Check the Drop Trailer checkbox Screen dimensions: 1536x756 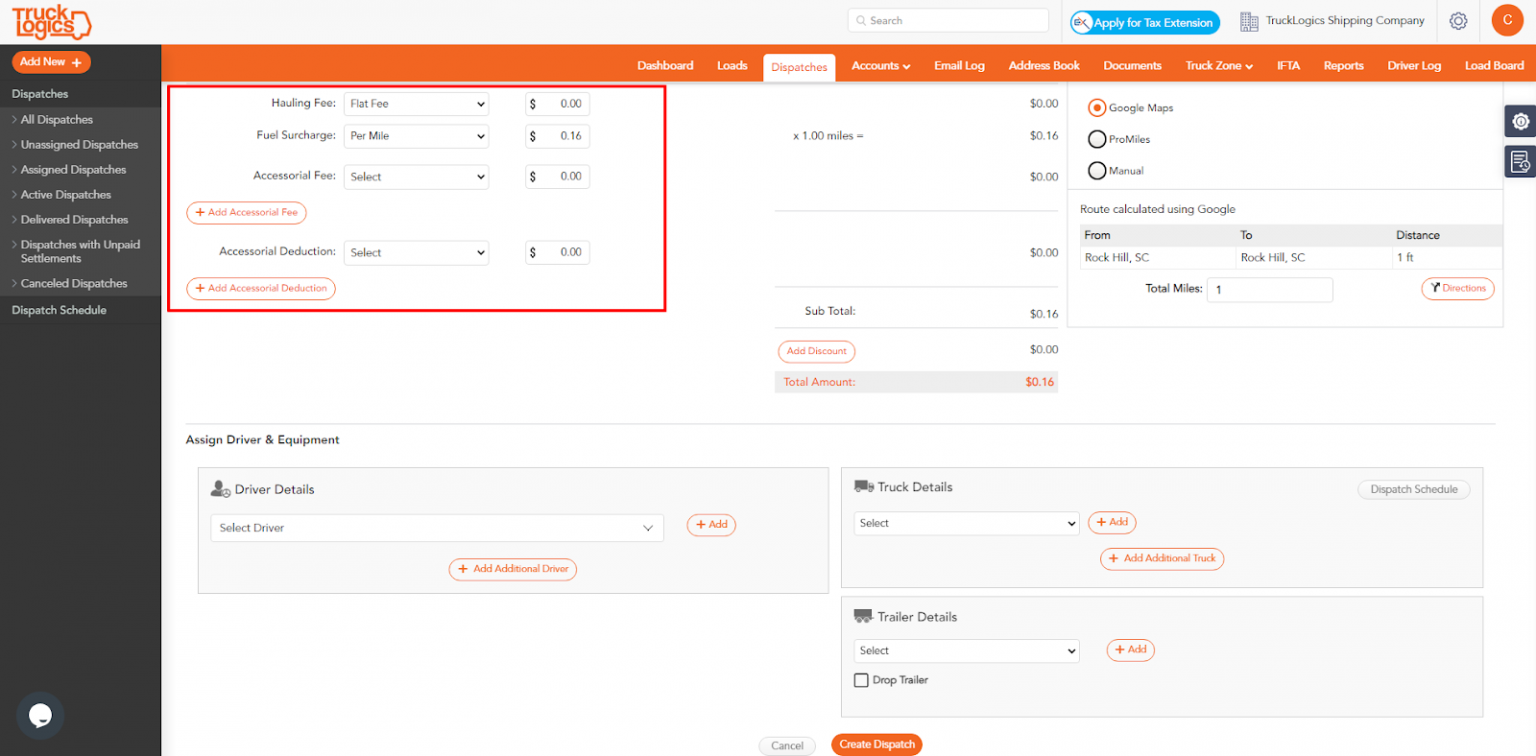click(861, 679)
